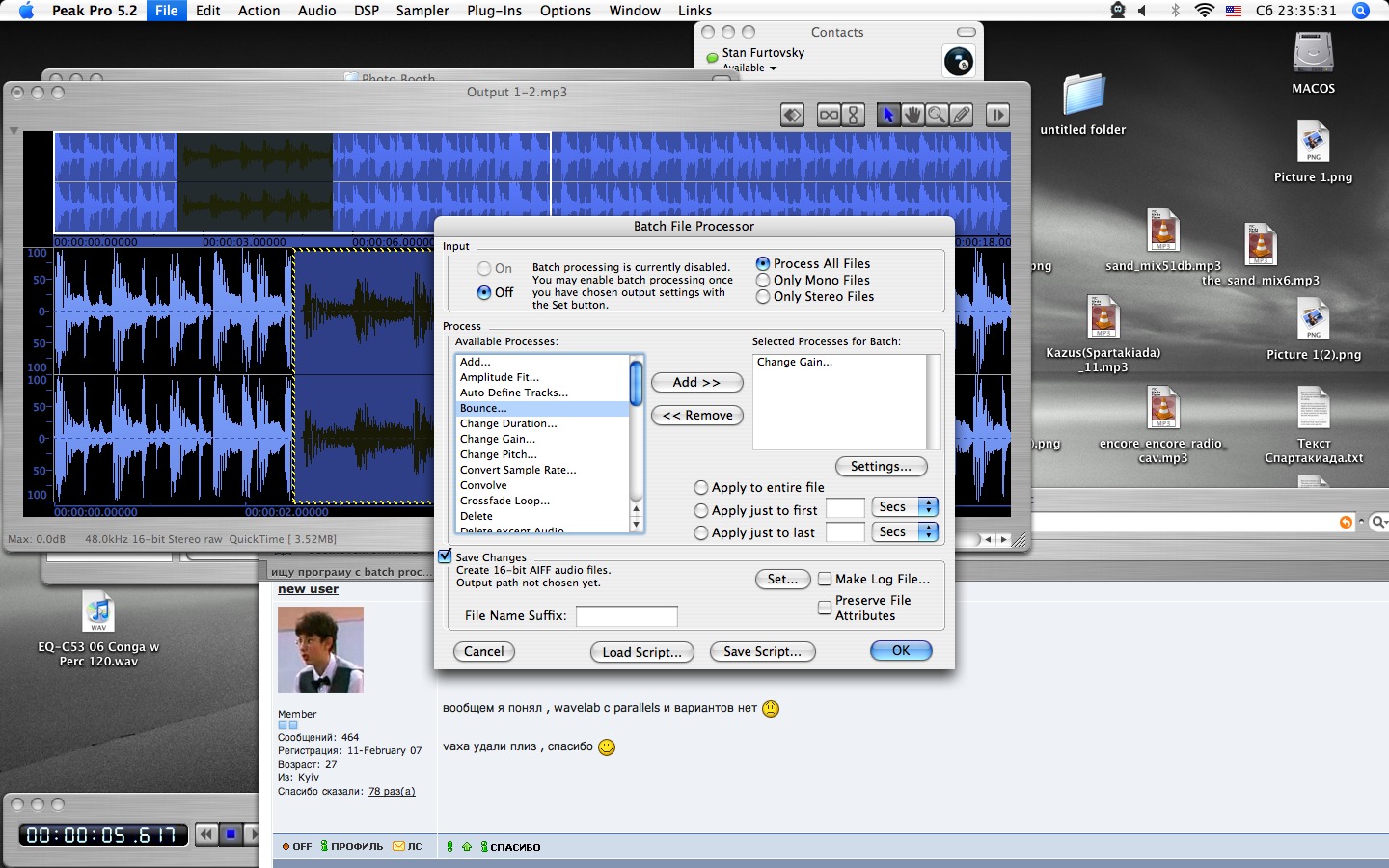
Task: Enable the Make Log File checkbox
Action: 825,579
